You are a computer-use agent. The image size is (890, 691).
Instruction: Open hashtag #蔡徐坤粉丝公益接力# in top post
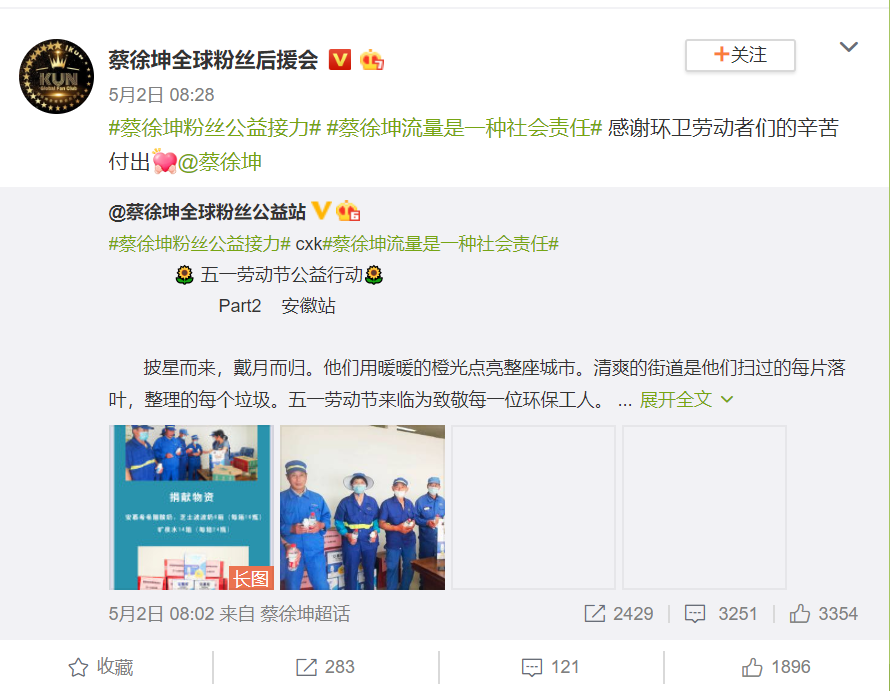[215, 128]
